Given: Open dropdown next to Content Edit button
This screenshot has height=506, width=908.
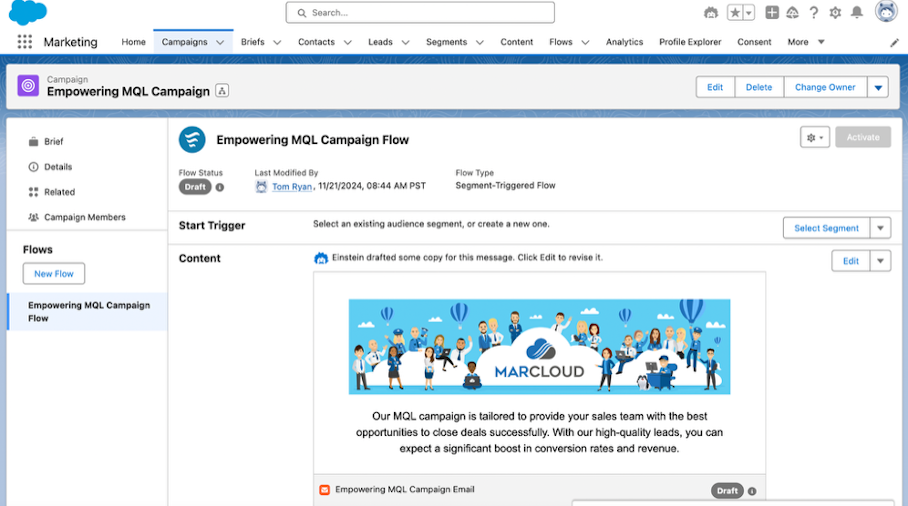Looking at the screenshot, I should coord(880,261).
